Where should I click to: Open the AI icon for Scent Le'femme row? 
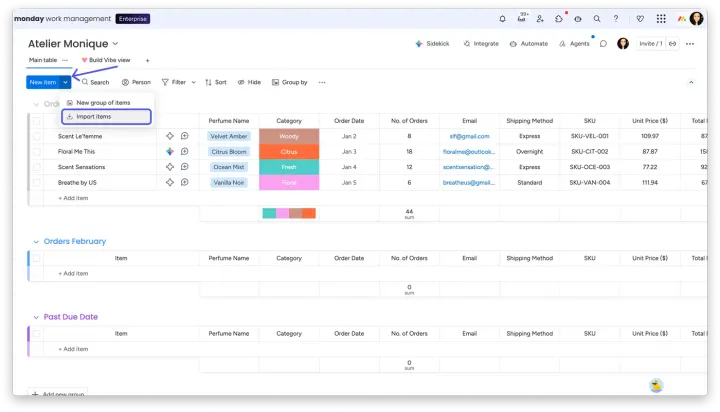point(170,136)
